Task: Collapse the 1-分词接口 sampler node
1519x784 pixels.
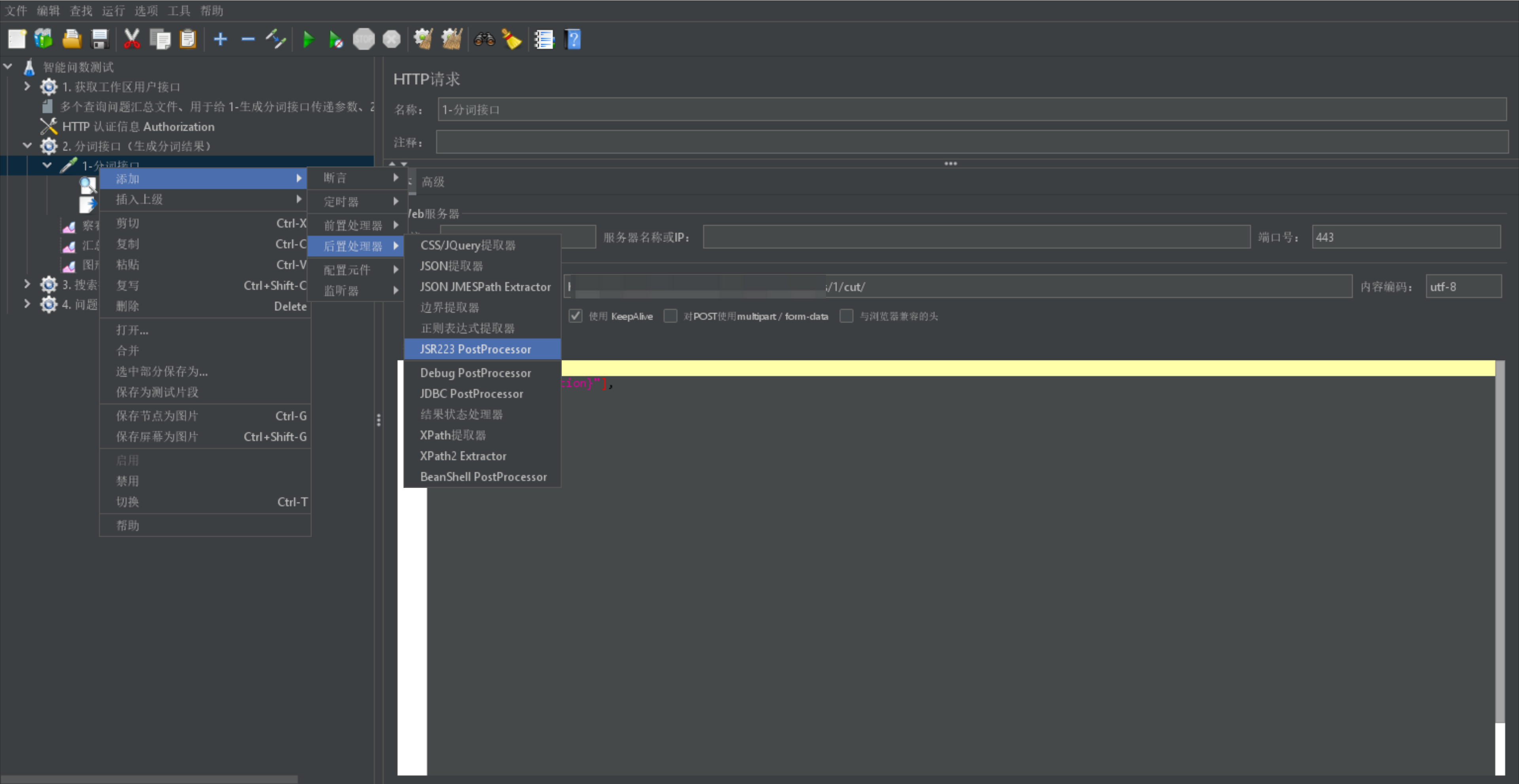Action: coord(47,166)
